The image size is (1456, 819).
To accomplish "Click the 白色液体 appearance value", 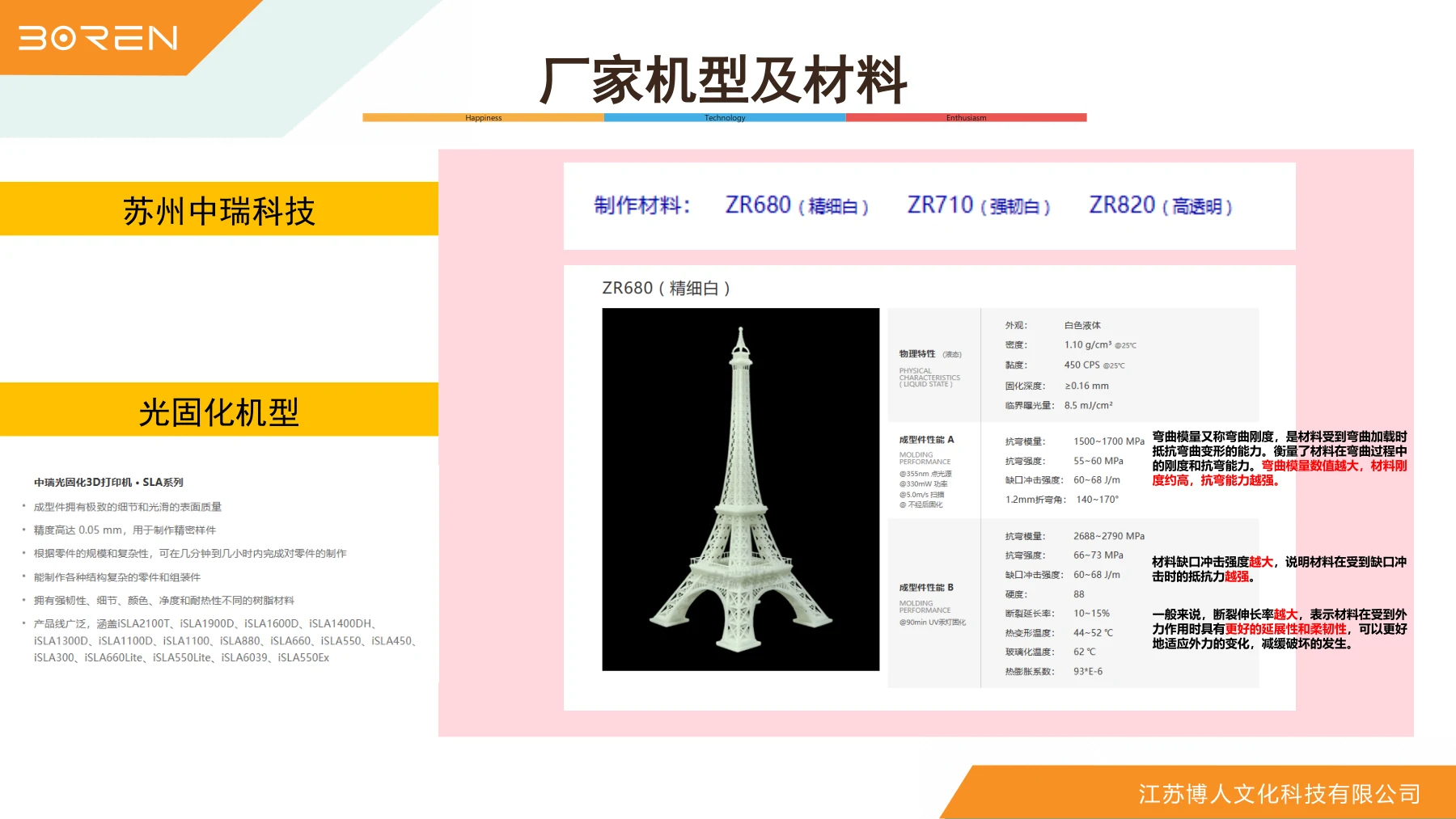I will click(1082, 325).
